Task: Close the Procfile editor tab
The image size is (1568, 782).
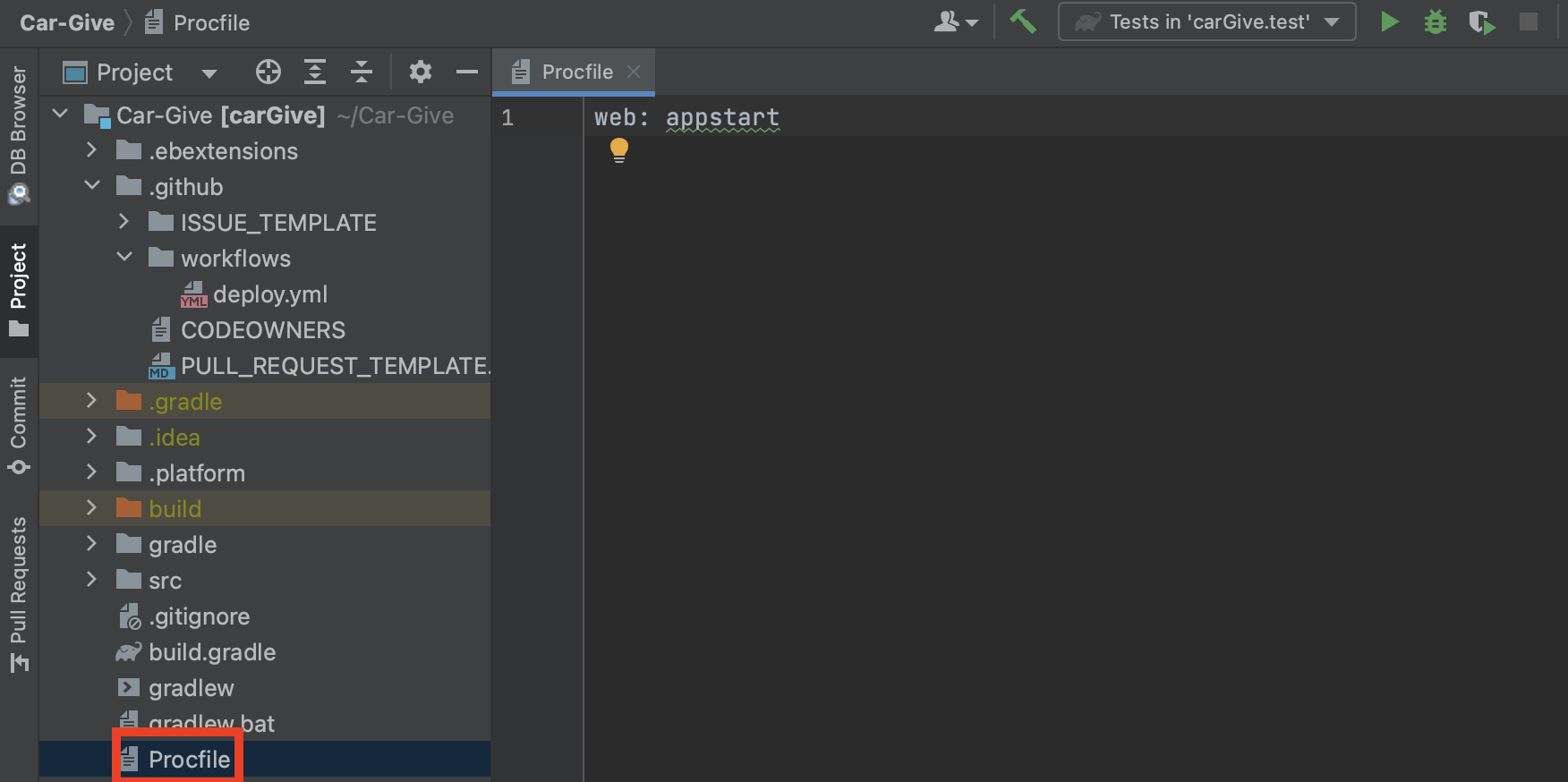Action: (x=634, y=72)
